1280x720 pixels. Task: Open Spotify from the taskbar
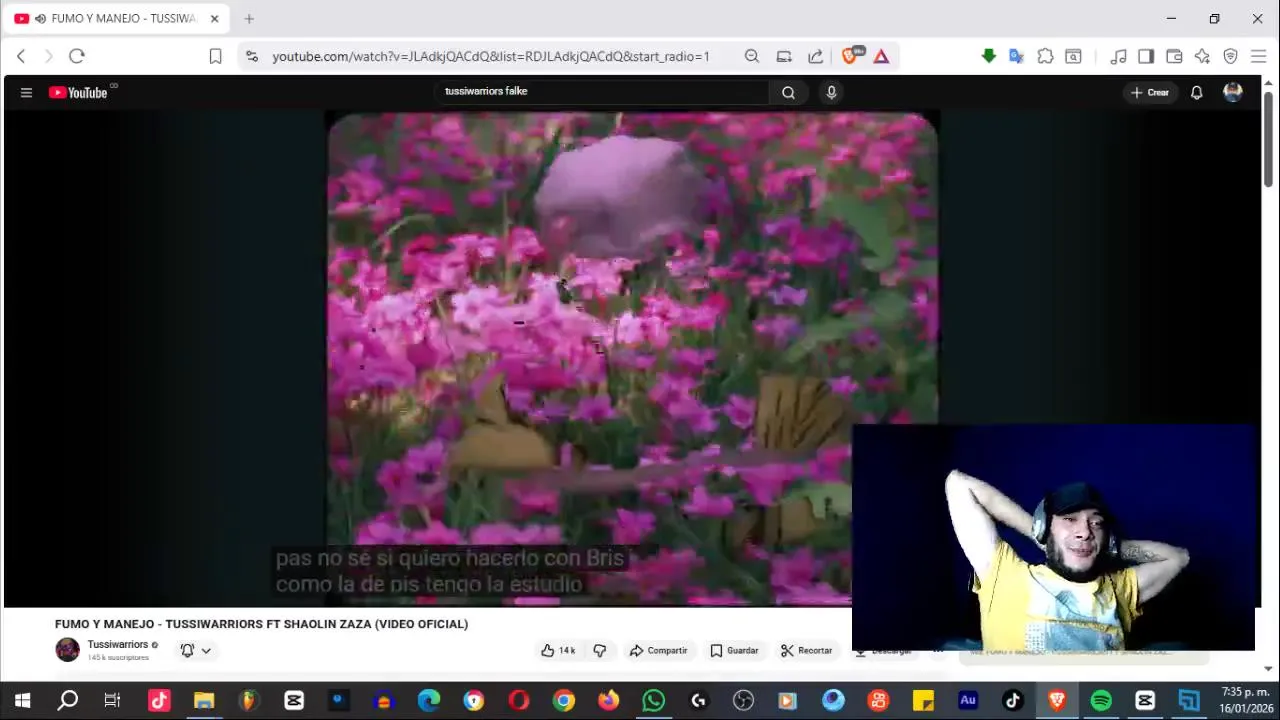tap(1101, 701)
